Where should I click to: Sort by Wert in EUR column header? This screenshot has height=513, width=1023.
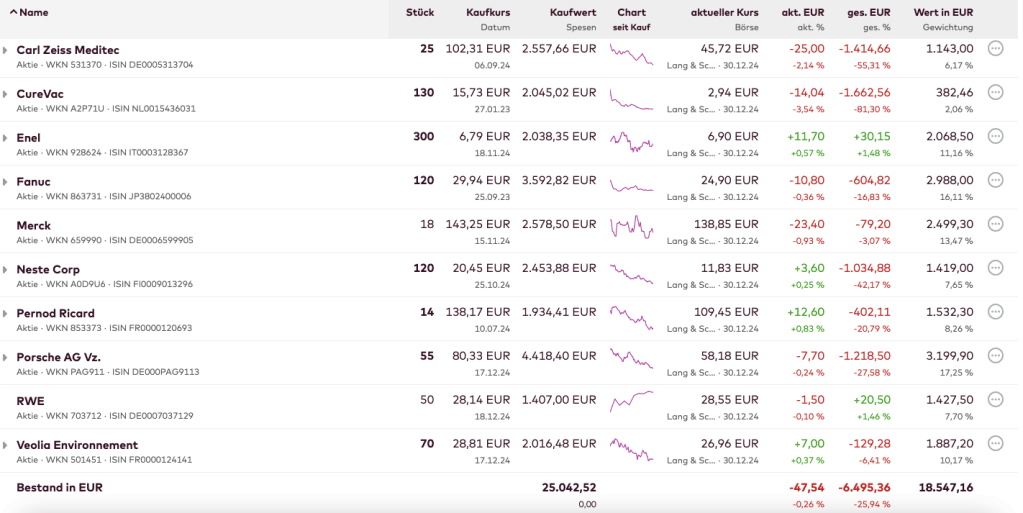943,12
